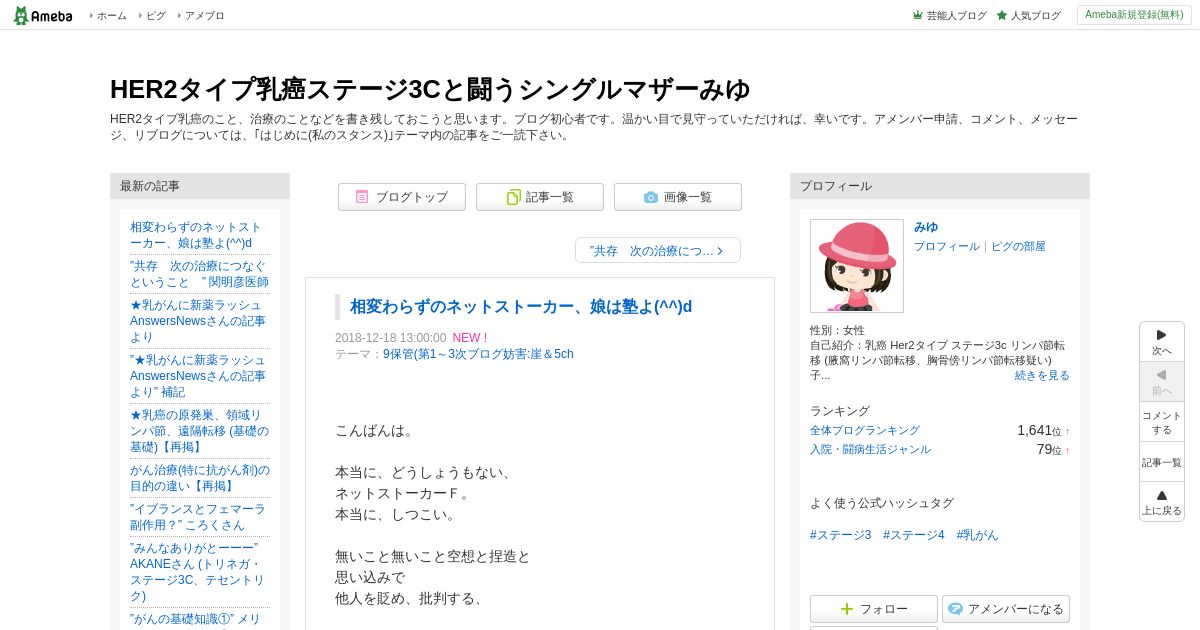Image resolution: width=1200 pixels, height=630 pixels.
Task: Click the green plus icon on フォロー
Action: [847, 609]
